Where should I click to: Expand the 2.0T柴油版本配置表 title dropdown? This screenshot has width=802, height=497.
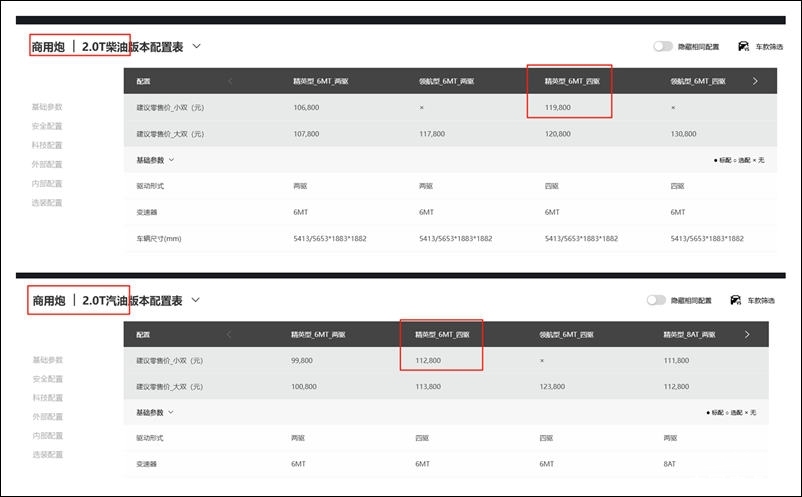click(196, 47)
